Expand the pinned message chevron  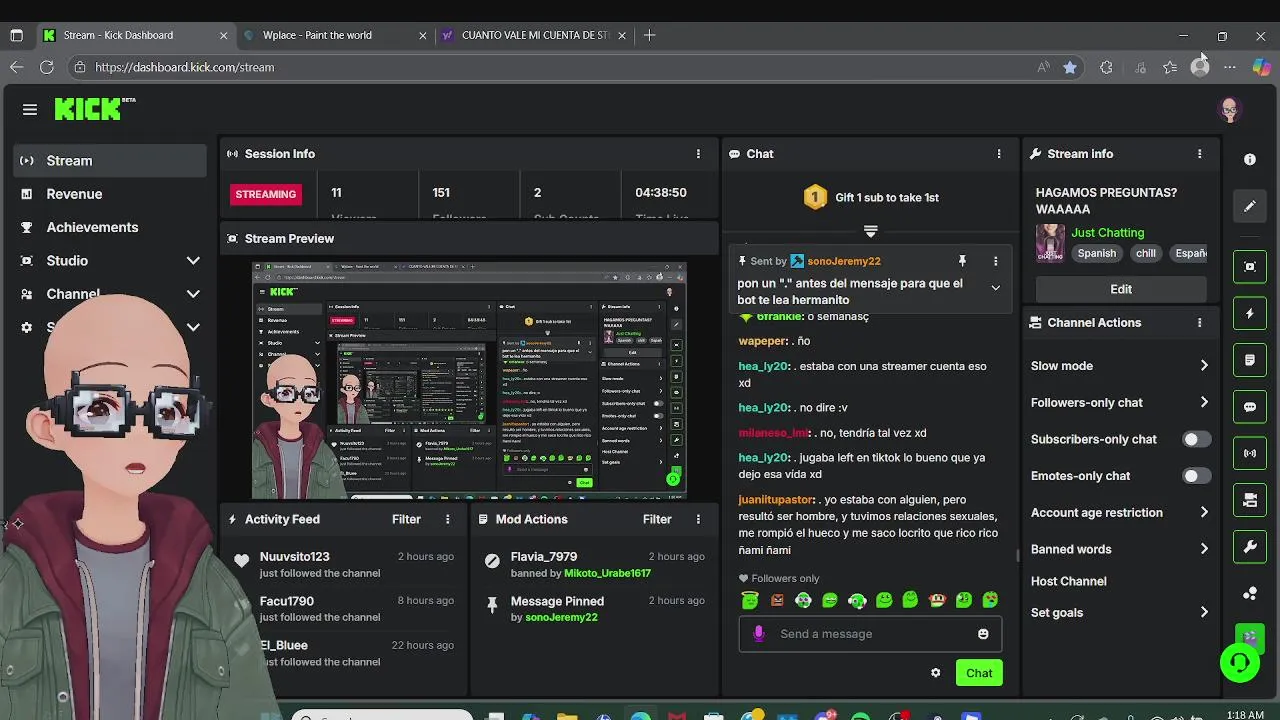pyautogui.click(x=995, y=288)
